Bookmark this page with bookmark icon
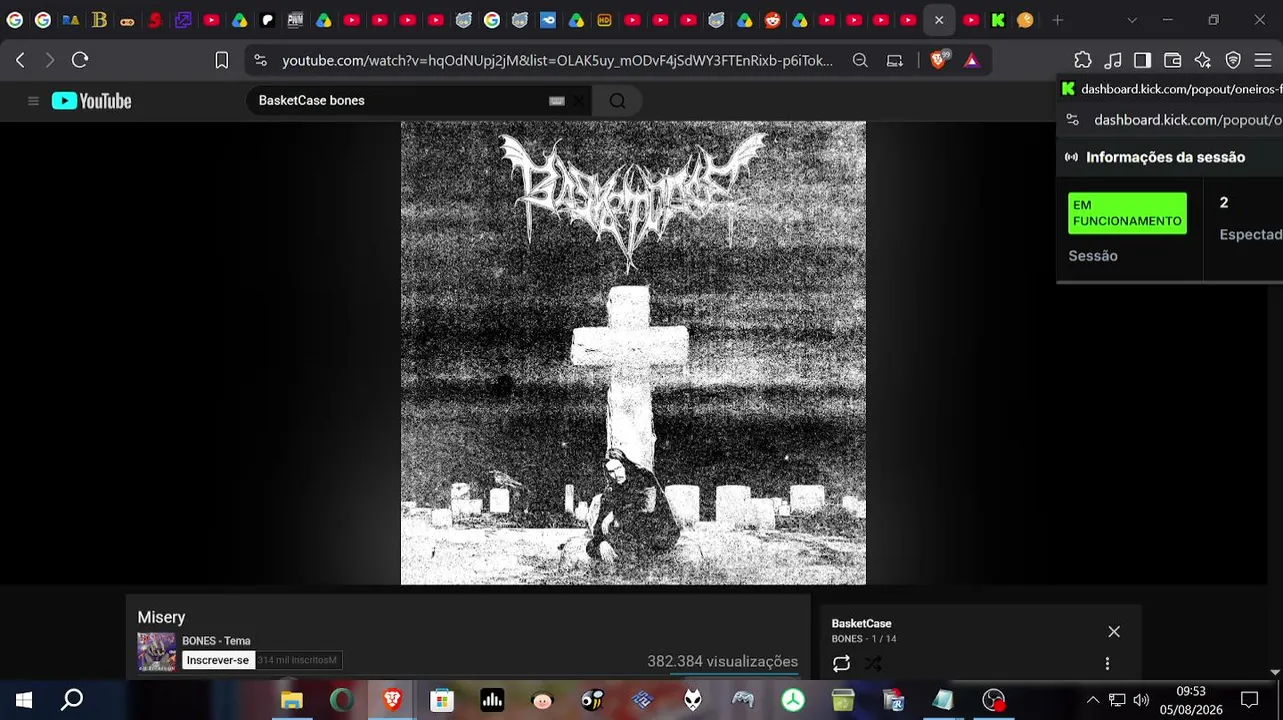1283x720 pixels. point(222,60)
